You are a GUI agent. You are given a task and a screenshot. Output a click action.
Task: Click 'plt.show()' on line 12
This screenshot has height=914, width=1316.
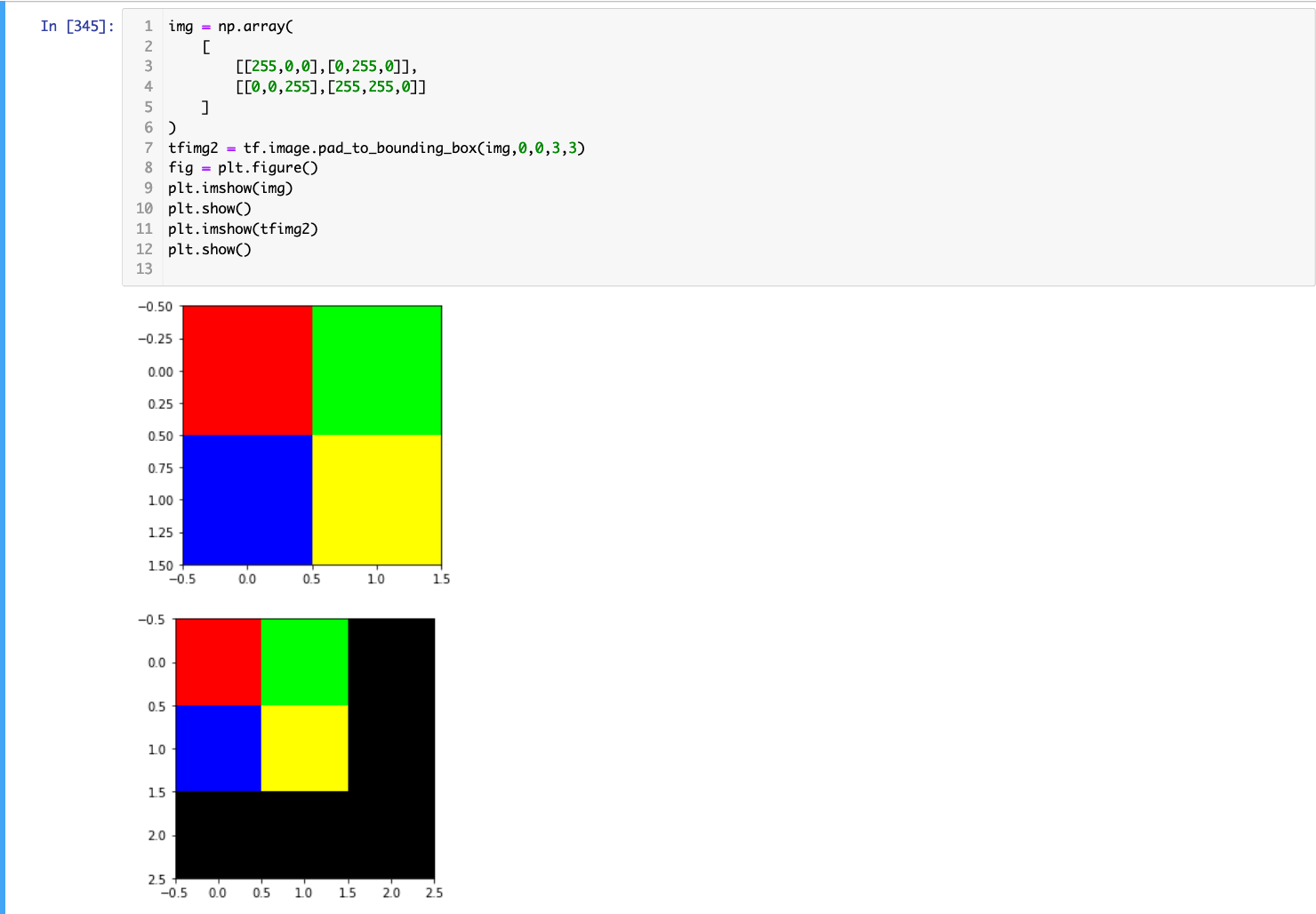pyautogui.click(x=210, y=249)
